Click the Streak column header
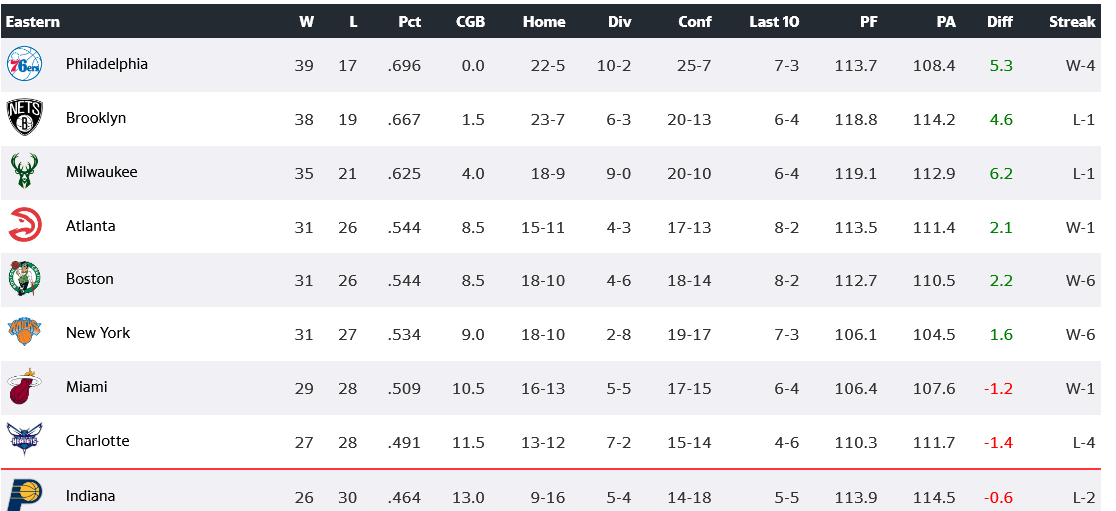Image resolution: width=1116 pixels, height=511 pixels. (x=1072, y=22)
